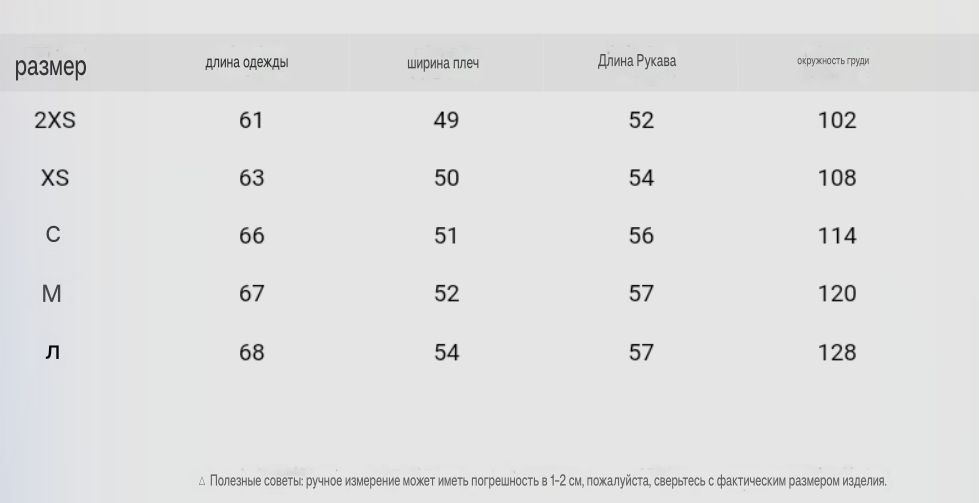Select the 'Длина Рукава' column header
Viewport: 979px width, 503px height.
point(637,61)
